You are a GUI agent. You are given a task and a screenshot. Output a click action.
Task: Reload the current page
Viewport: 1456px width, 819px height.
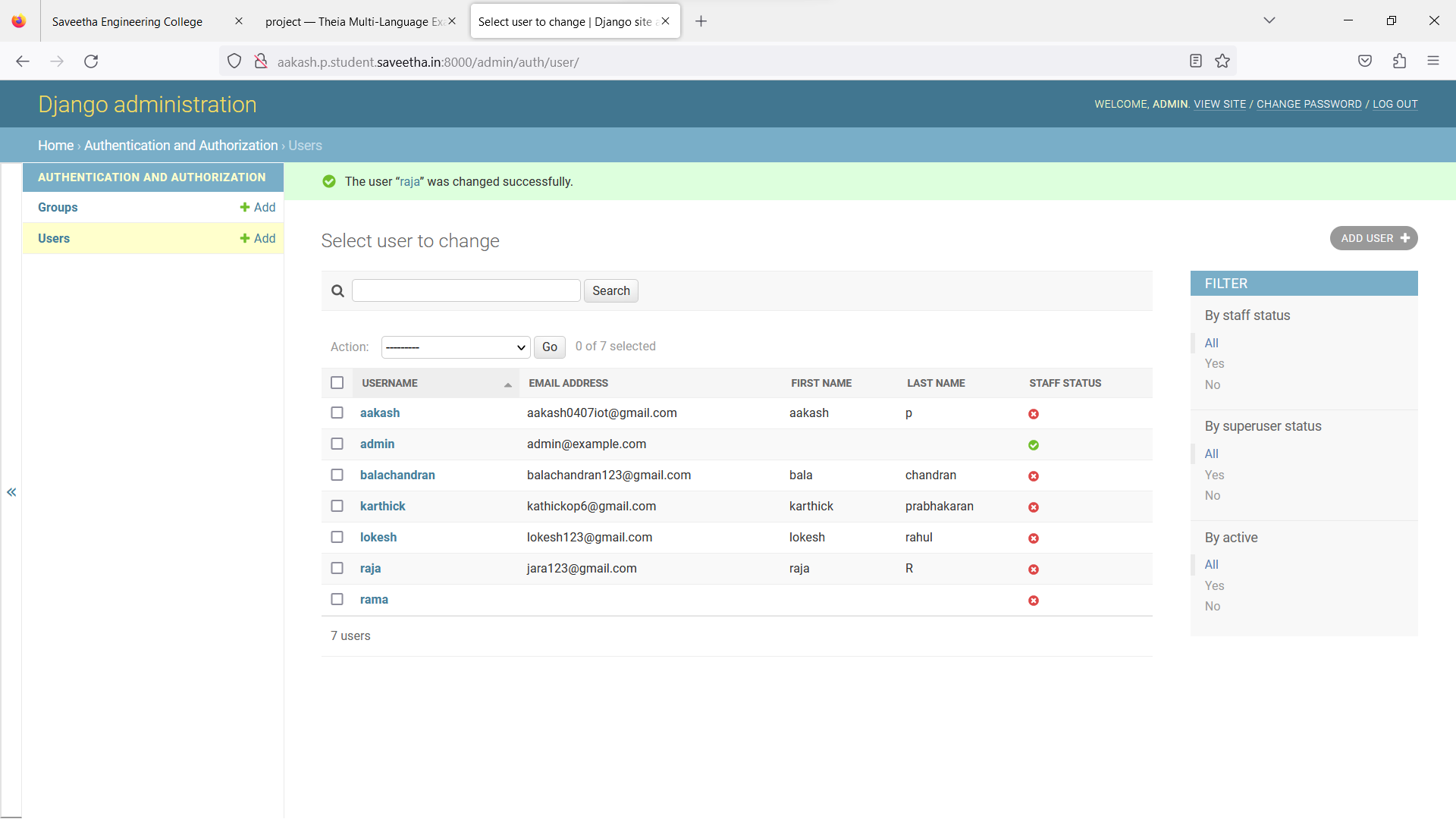(91, 61)
